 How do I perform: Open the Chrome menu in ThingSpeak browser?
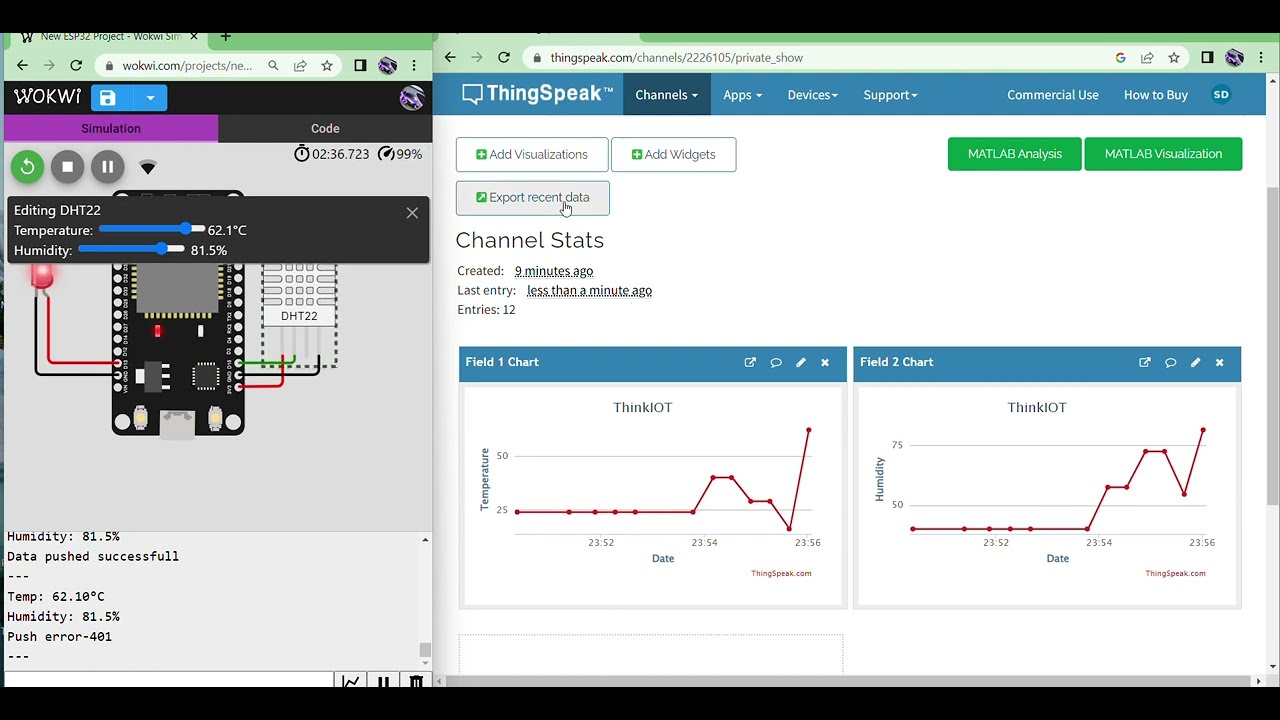(x=1260, y=58)
